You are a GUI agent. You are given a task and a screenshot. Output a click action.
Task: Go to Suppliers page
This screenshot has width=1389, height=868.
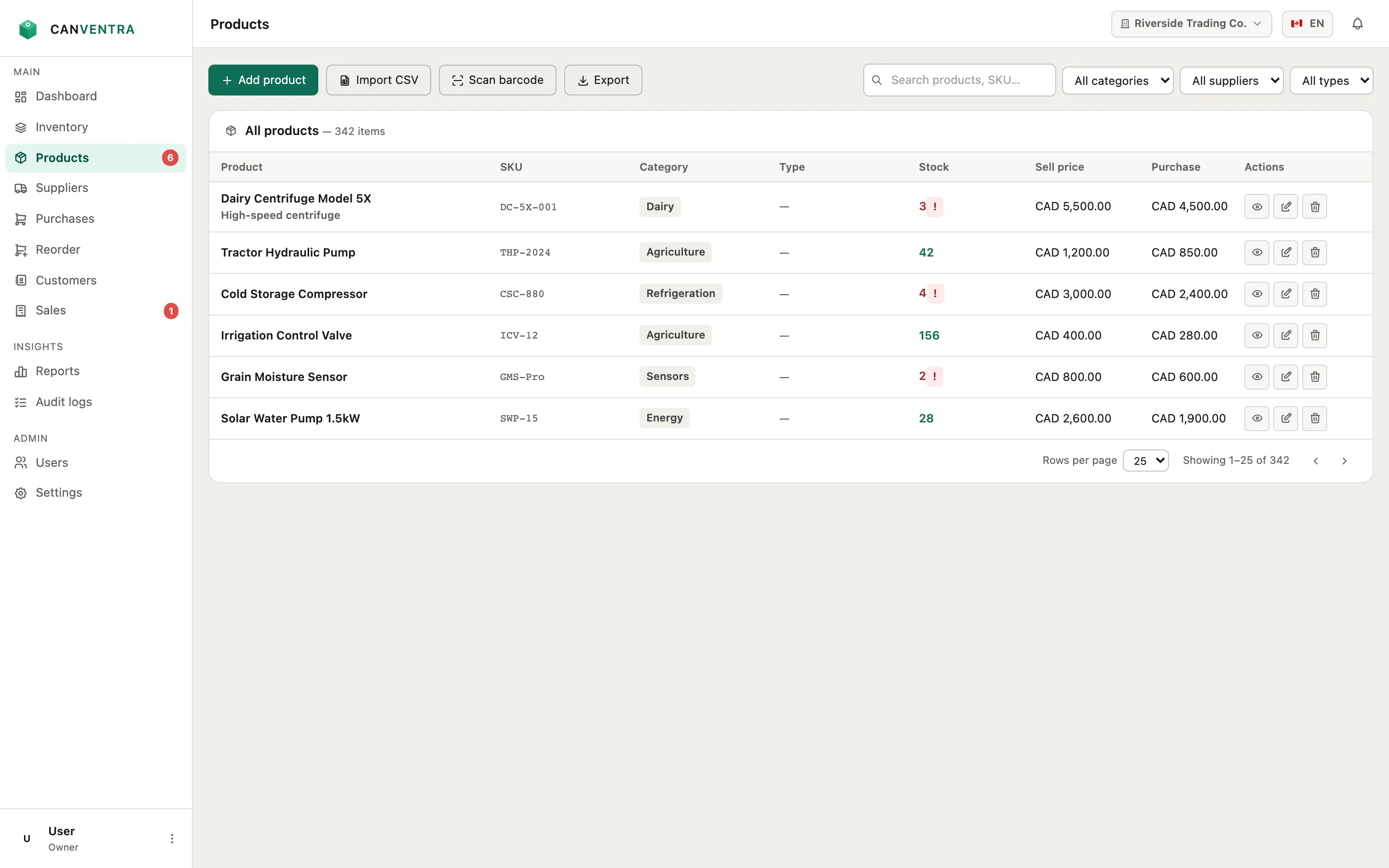tap(96, 188)
